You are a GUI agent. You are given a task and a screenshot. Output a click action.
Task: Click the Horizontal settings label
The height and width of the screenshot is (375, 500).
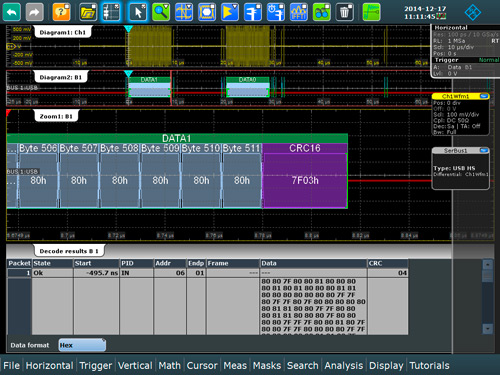point(451,28)
